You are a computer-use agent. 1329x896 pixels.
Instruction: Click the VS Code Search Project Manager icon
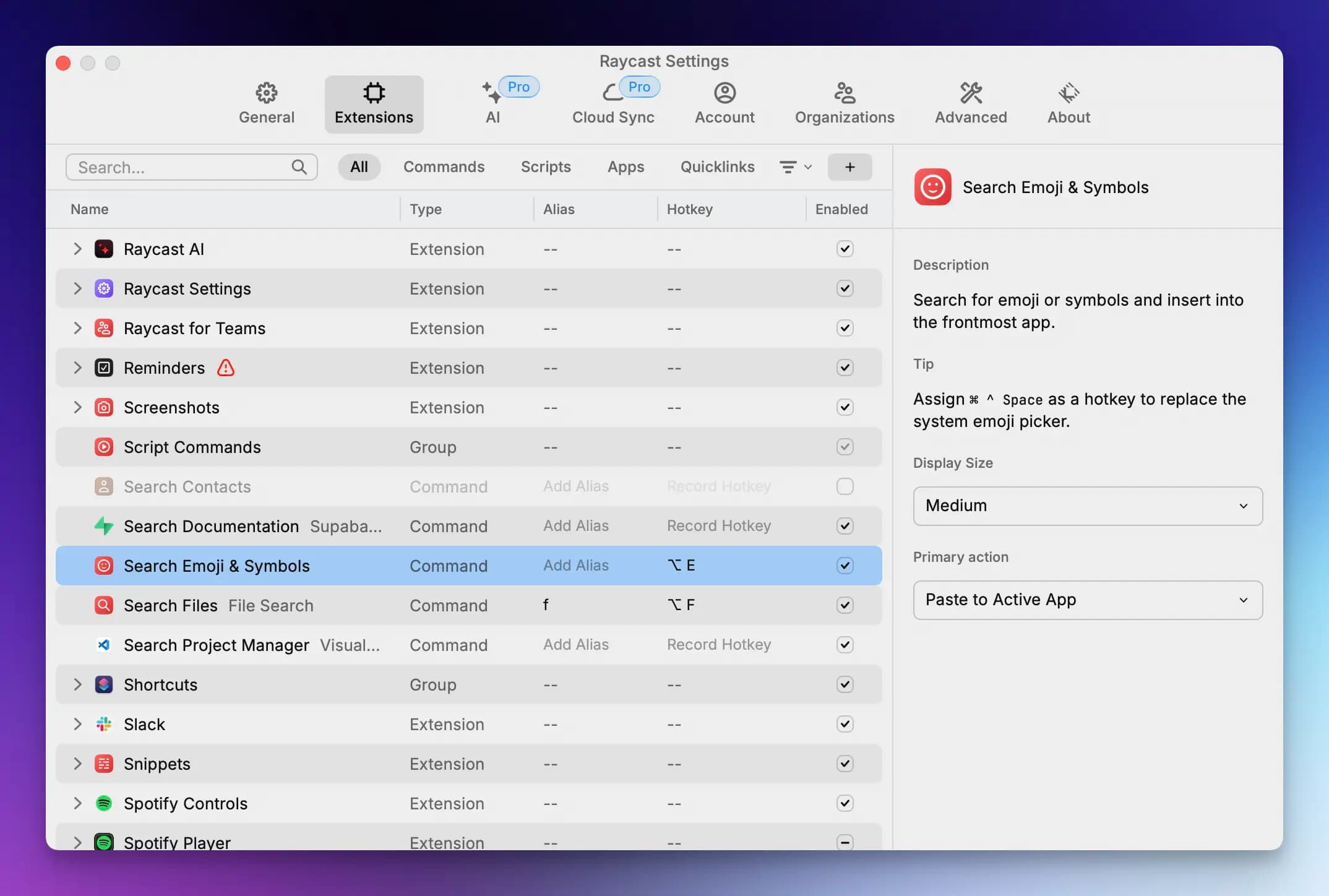[104, 645]
